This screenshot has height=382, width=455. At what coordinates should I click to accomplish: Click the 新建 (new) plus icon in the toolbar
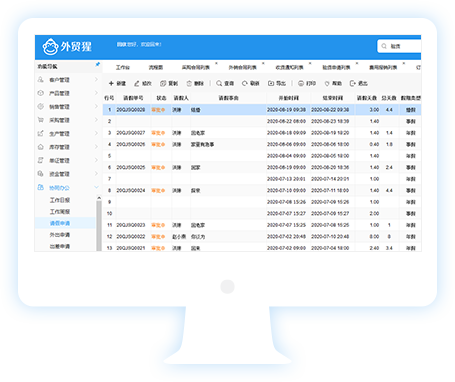[111, 83]
